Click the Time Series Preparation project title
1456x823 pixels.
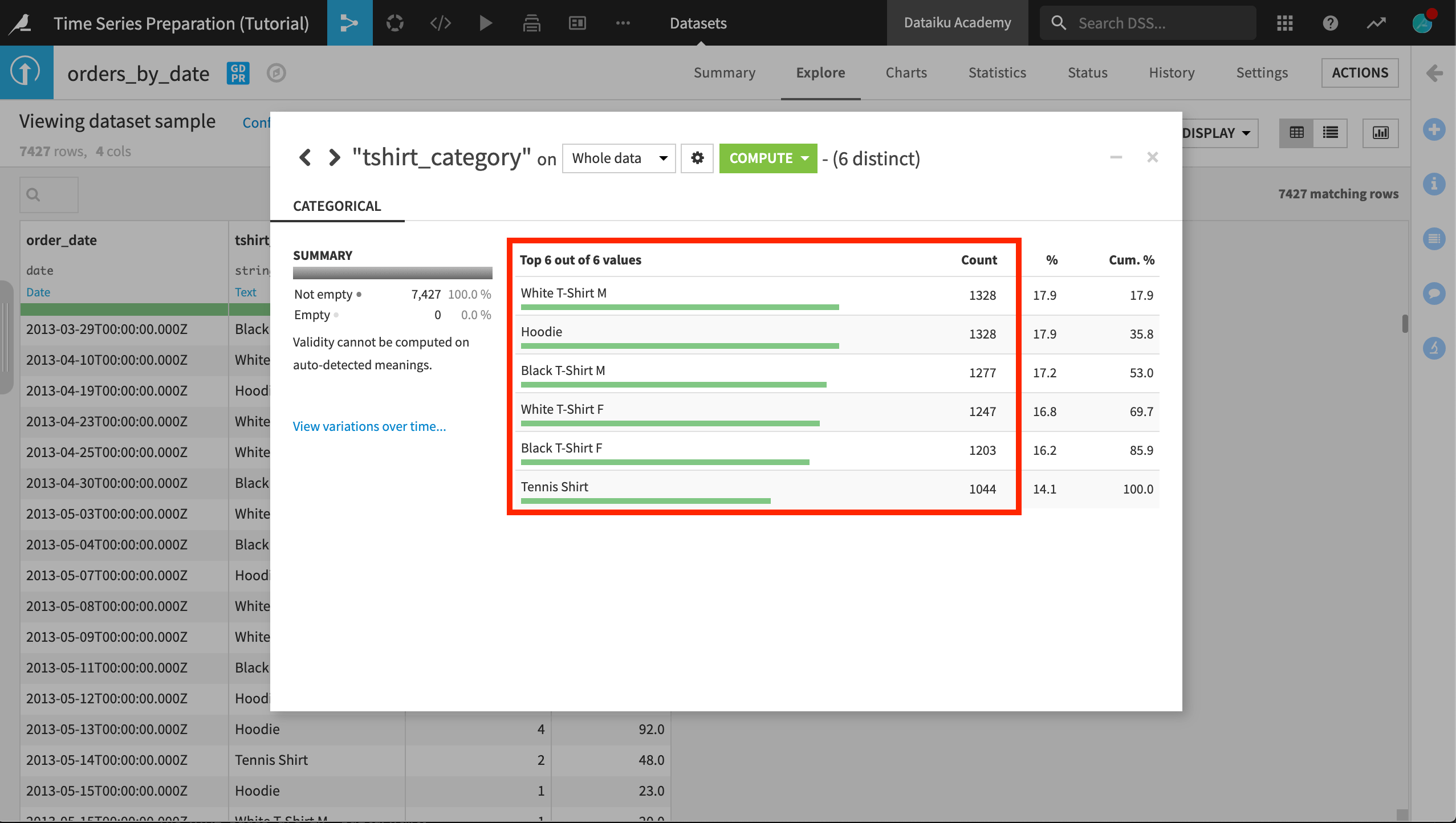[181, 23]
